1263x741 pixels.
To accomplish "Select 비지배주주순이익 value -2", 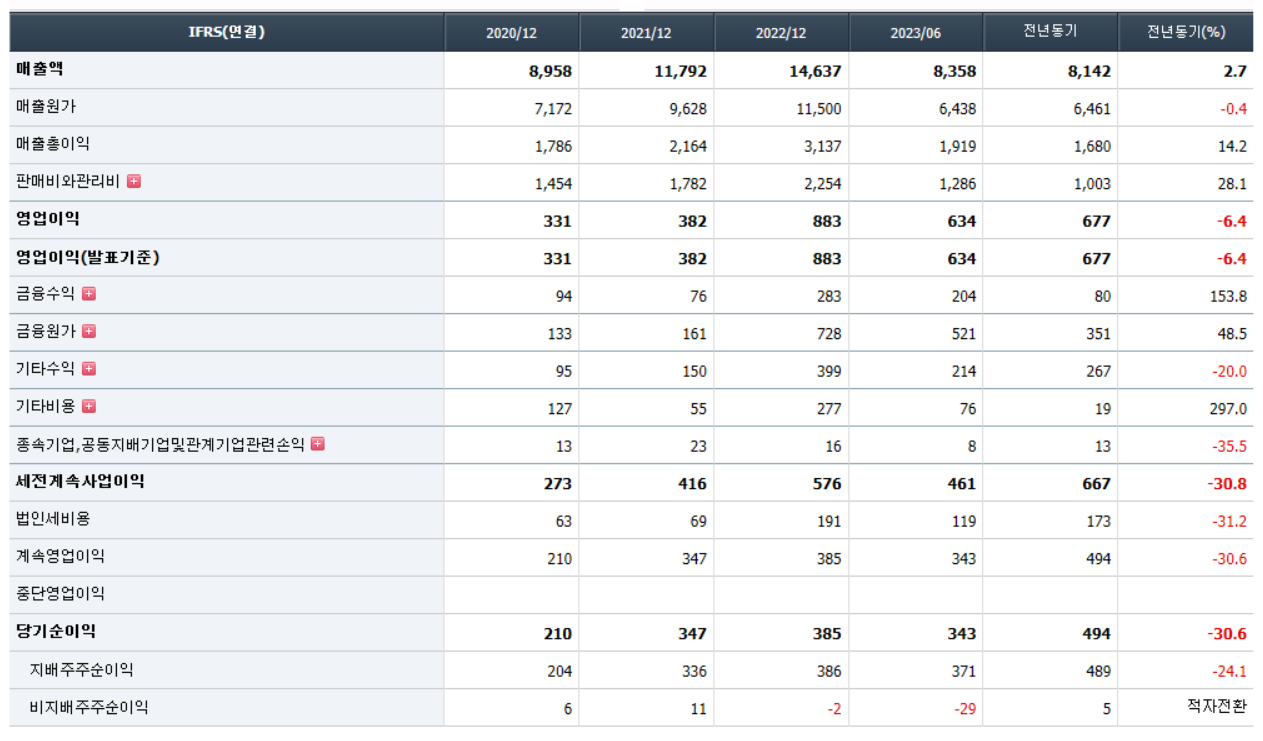I will 834,709.
